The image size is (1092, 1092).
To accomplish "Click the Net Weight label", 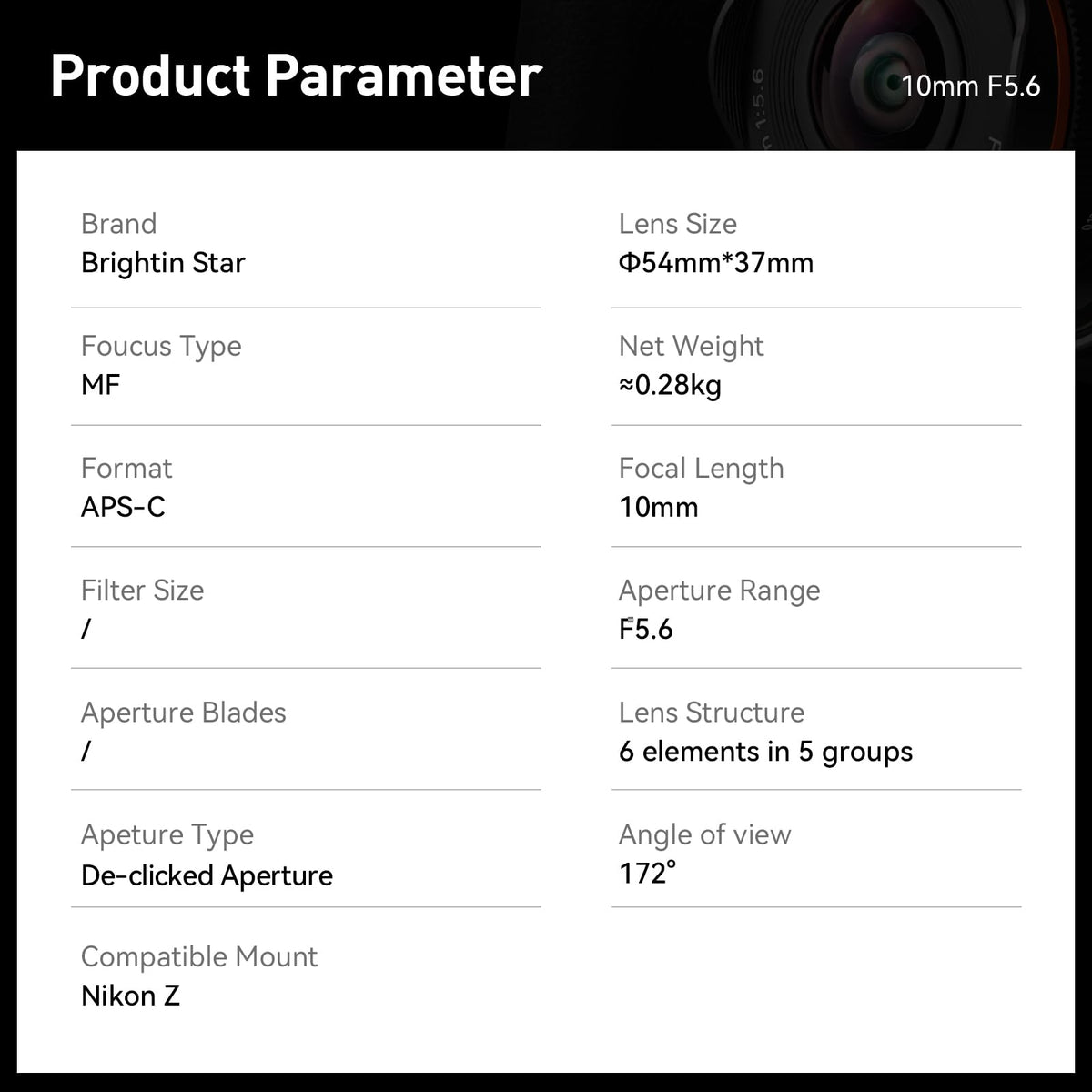I will tap(691, 346).
